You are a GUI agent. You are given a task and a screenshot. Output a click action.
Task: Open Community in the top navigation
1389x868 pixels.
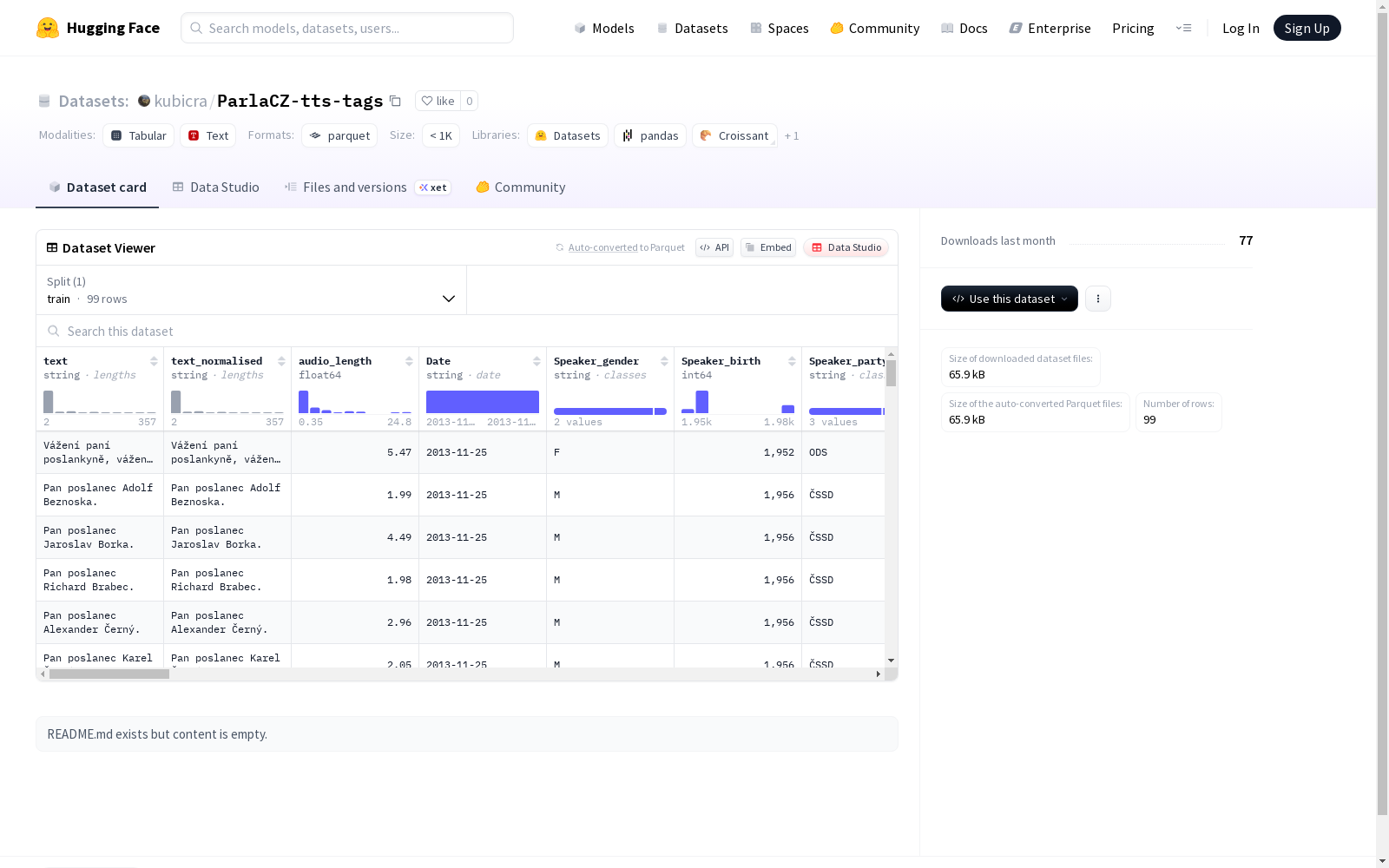click(875, 28)
